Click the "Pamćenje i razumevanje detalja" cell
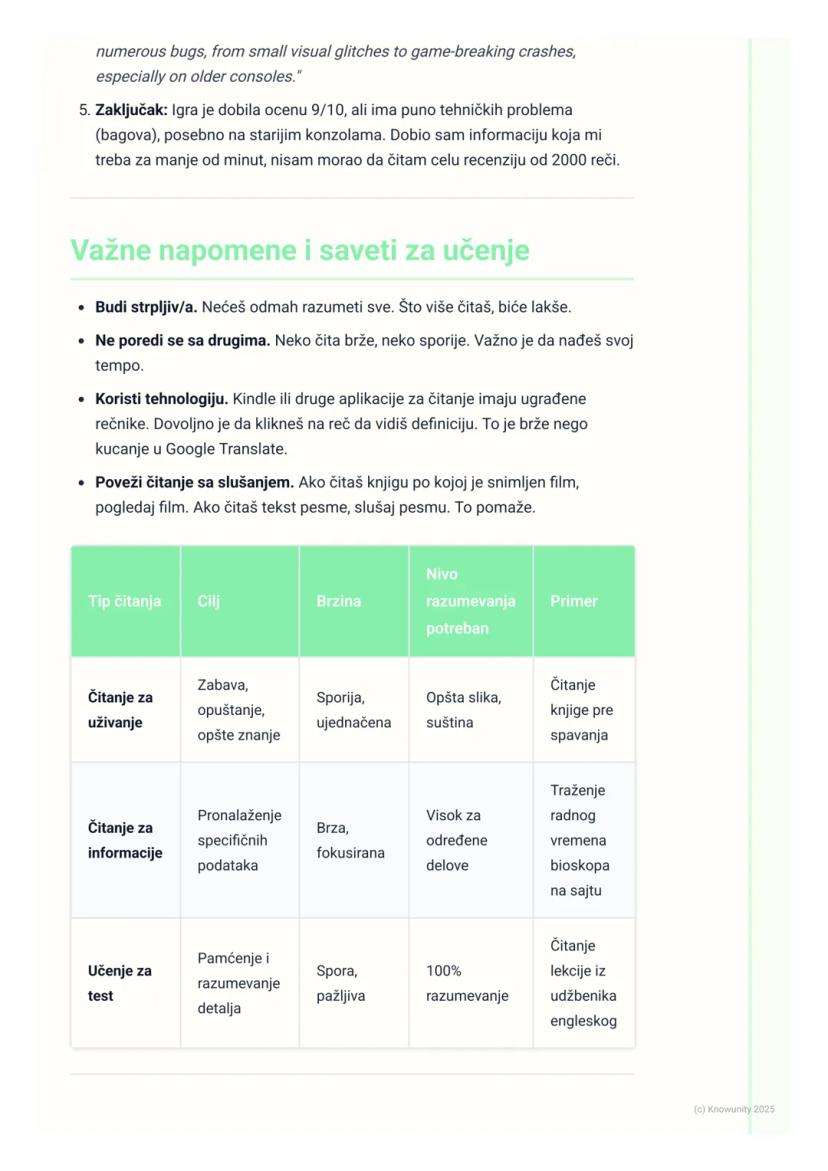 239,983
